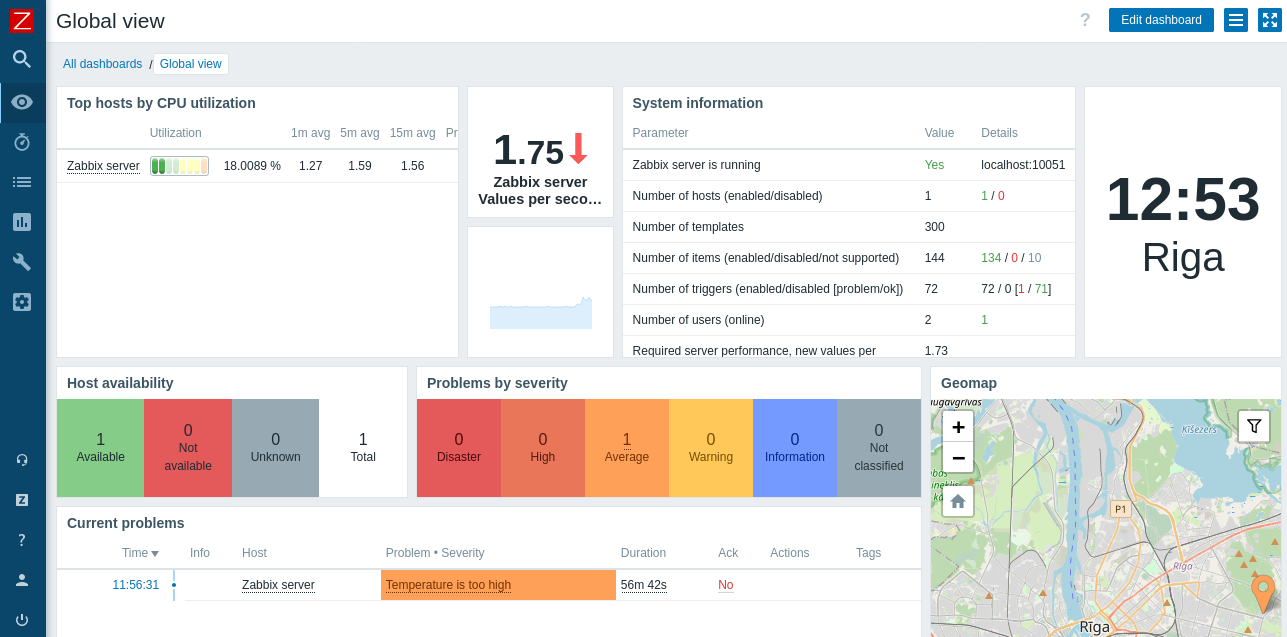This screenshot has height=637, width=1287.
Task: Click the Not available hosts red tile
Action: tap(188, 448)
